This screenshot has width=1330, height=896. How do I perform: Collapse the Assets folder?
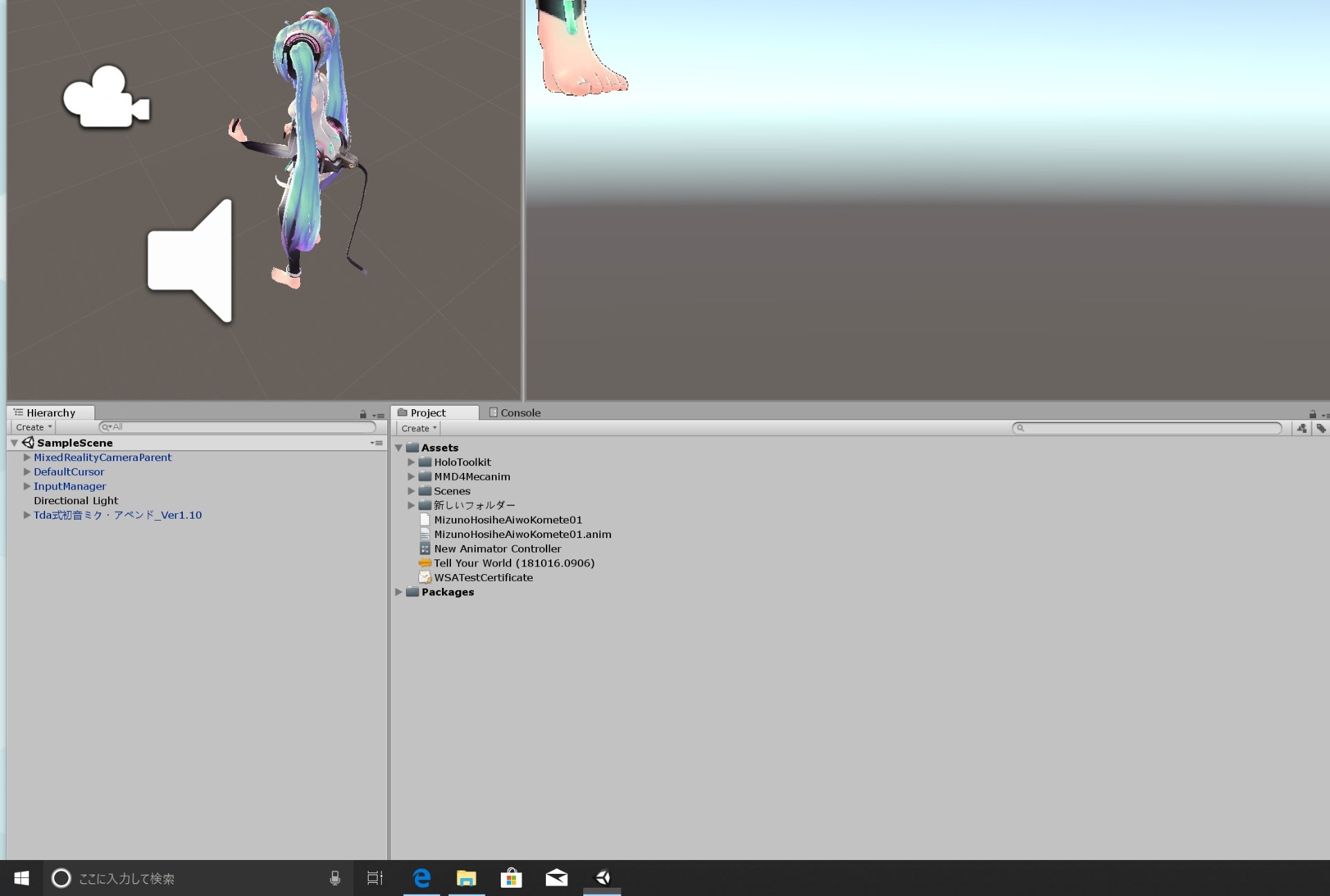(x=399, y=448)
